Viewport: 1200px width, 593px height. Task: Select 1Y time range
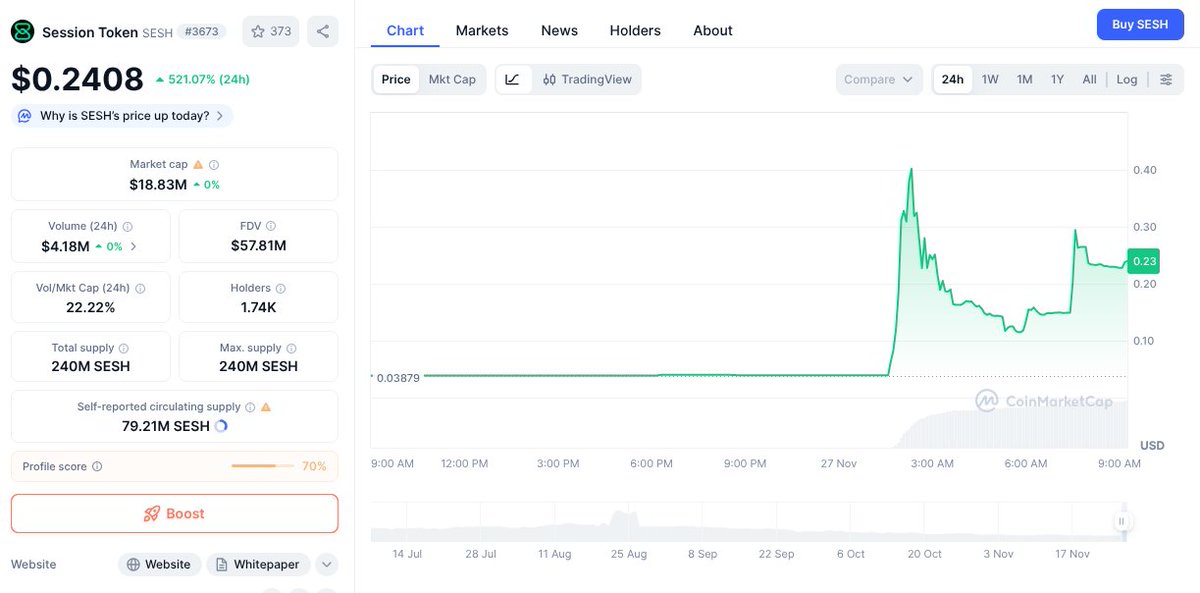tap(1057, 79)
